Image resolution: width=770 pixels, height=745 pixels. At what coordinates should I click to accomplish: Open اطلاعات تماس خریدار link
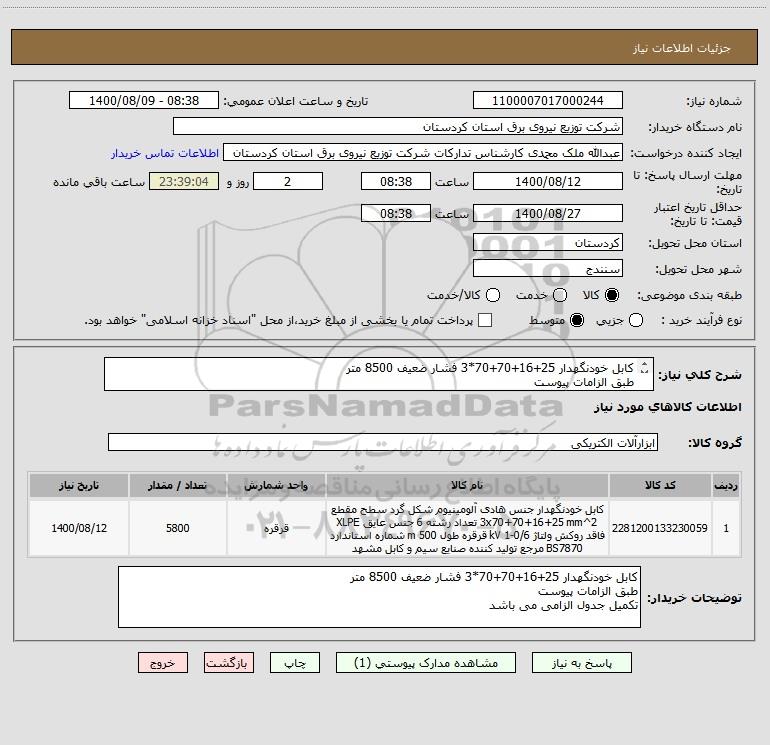(x=165, y=153)
